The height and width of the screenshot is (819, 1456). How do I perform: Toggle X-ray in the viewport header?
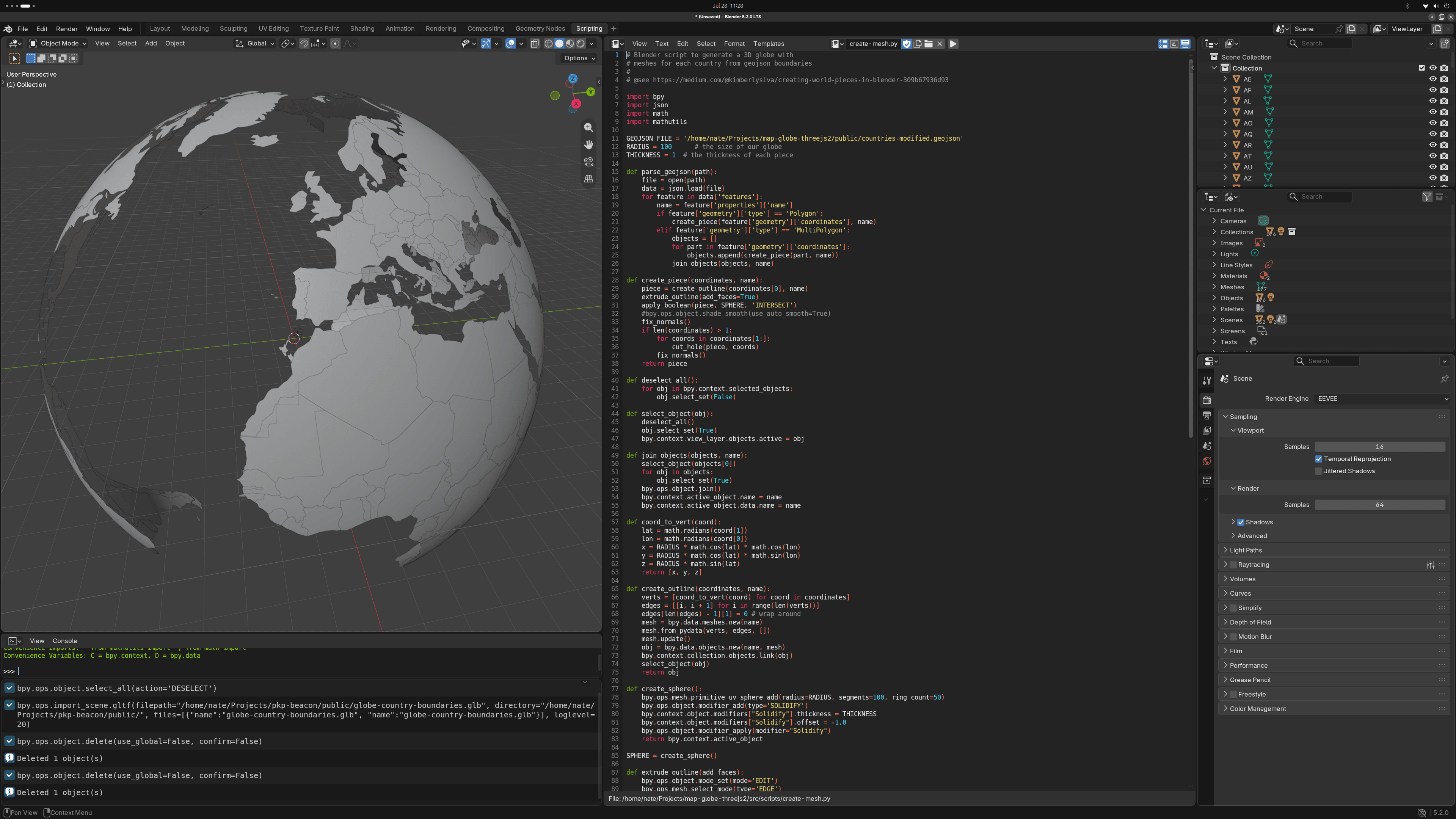pos(535,44)
